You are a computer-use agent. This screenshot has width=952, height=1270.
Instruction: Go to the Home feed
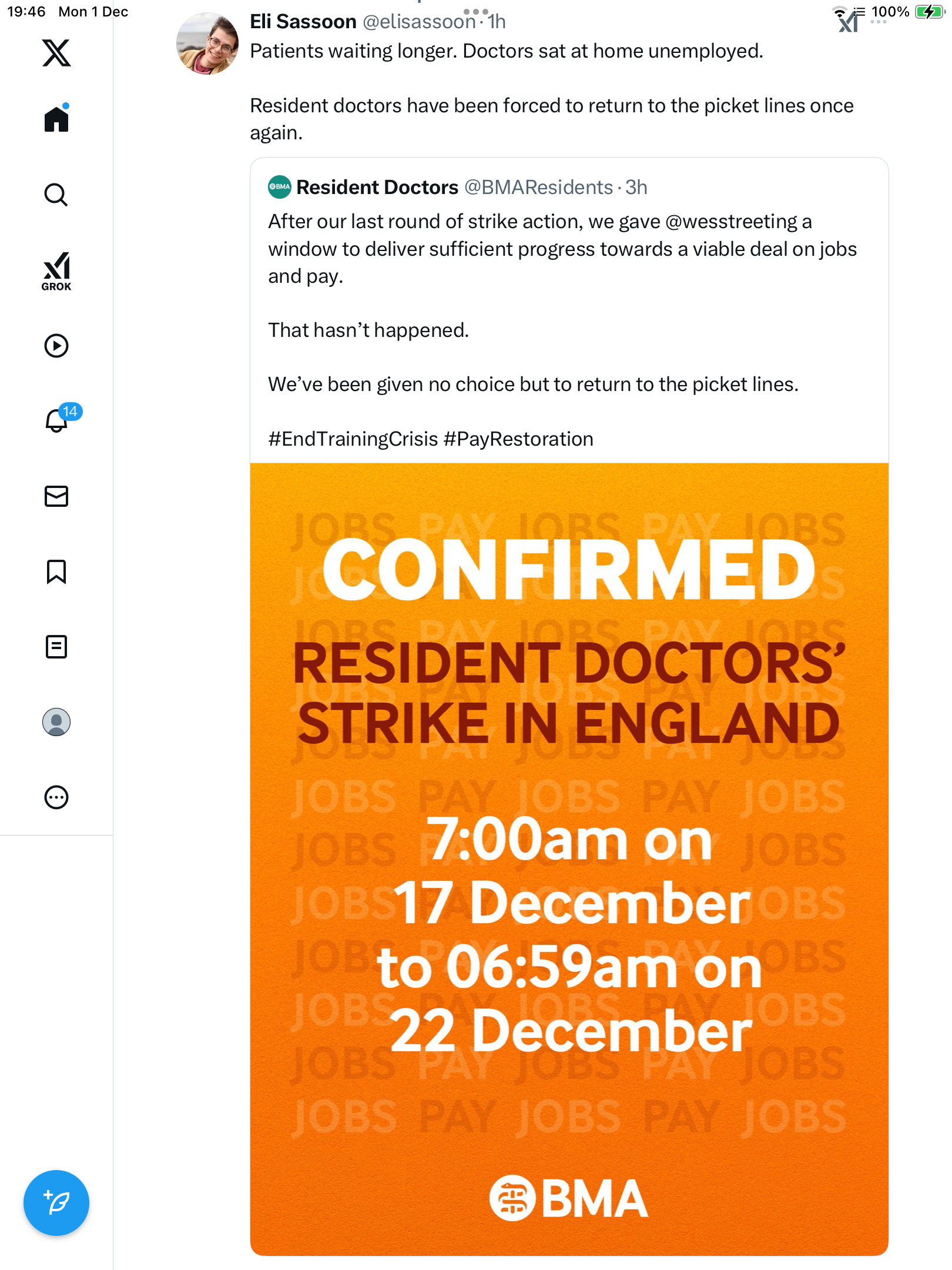click(56, 119)
